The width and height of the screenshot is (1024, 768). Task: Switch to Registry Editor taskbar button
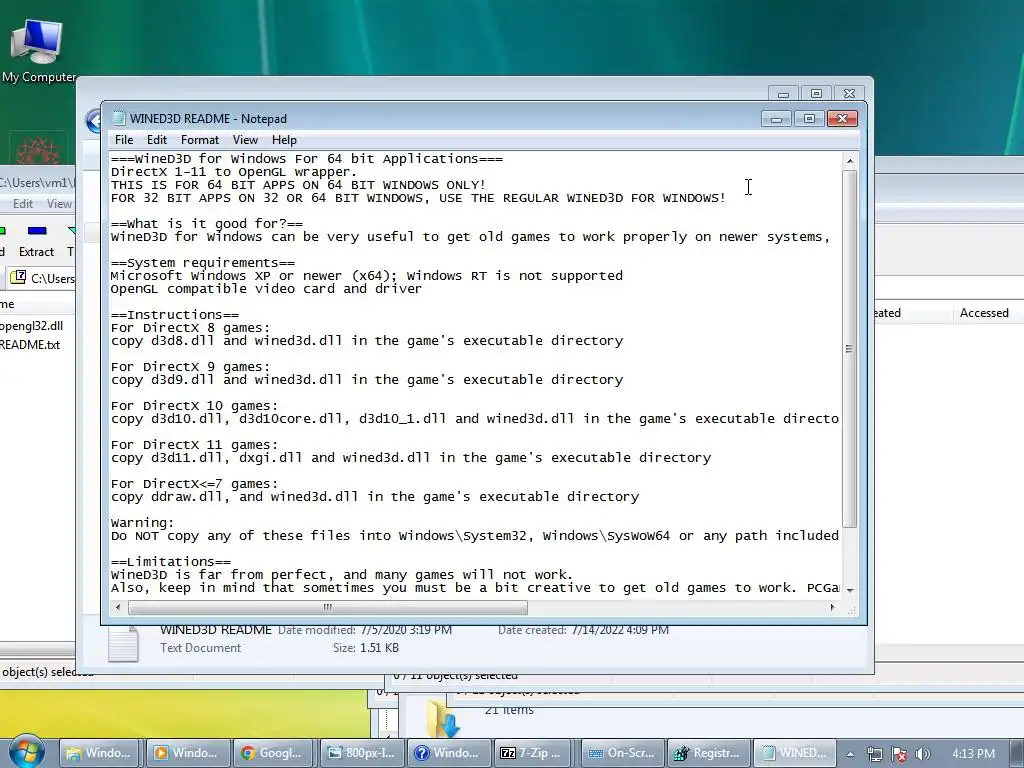[x=709, y=753]
